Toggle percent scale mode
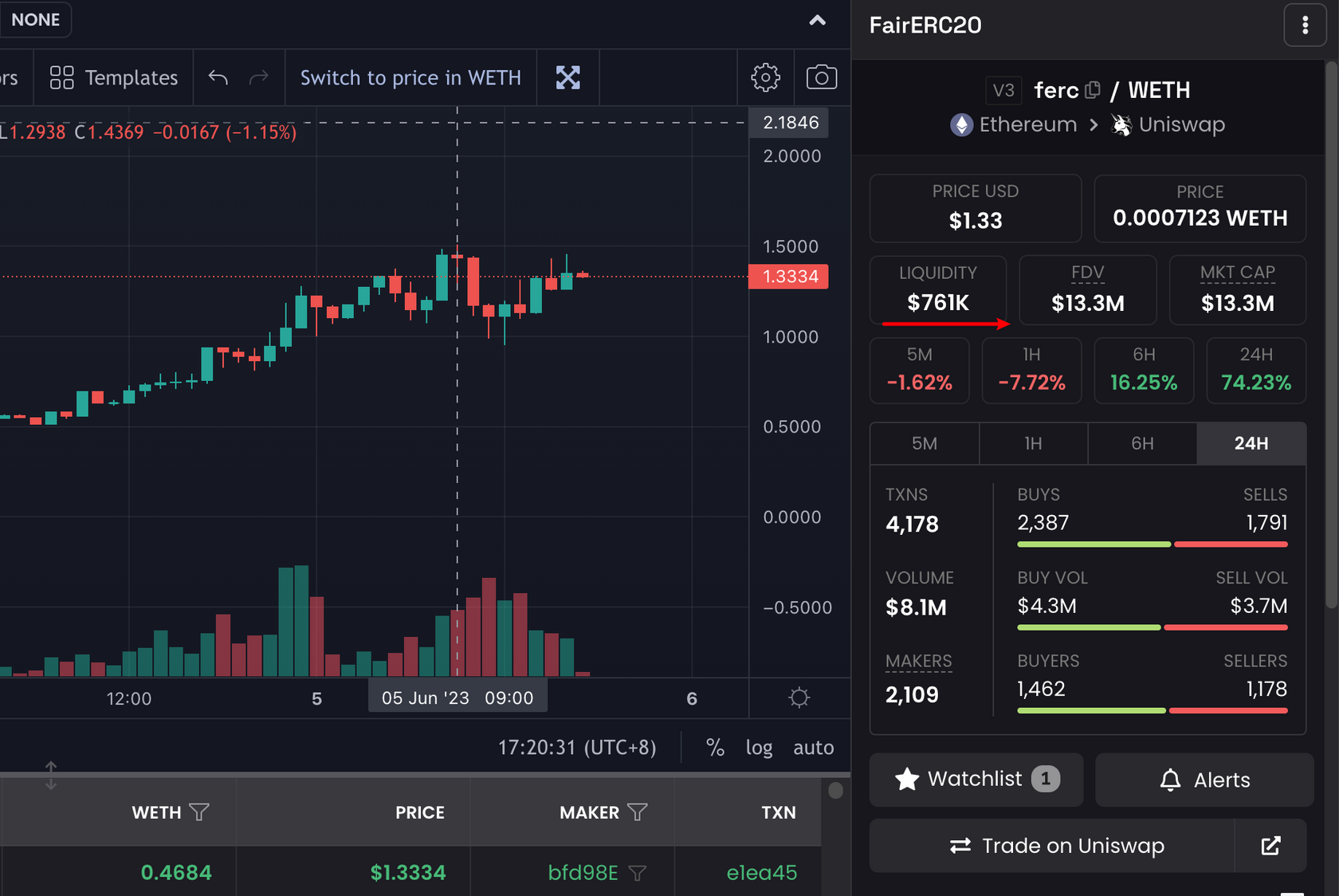 tap(715, 747)
